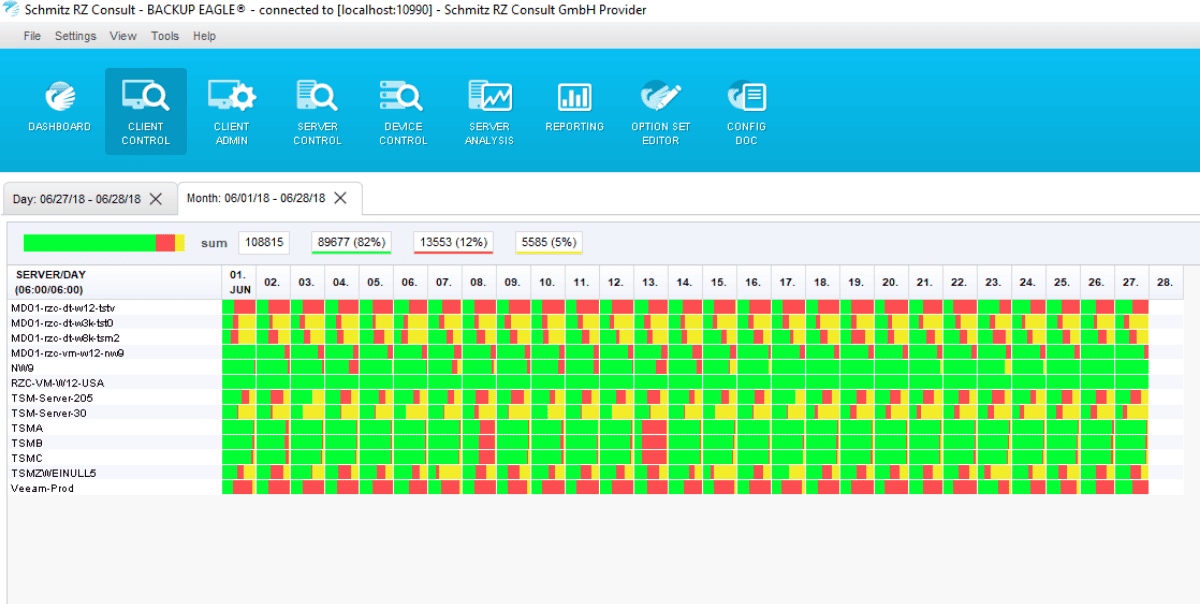Open the Tools menu
The height and width of the screenshot is (604, 1200).
(x=165, y=36)
